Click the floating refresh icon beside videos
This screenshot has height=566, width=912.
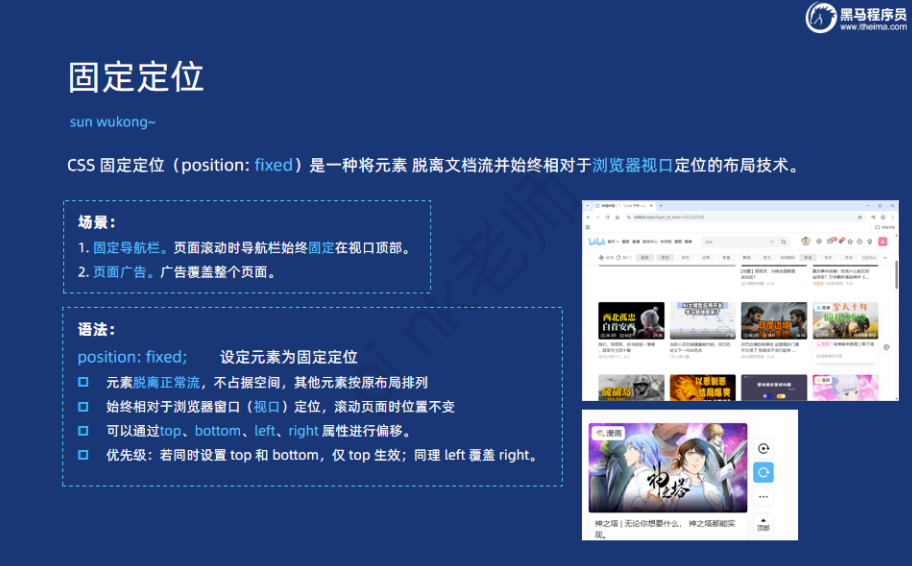point(886,347)
